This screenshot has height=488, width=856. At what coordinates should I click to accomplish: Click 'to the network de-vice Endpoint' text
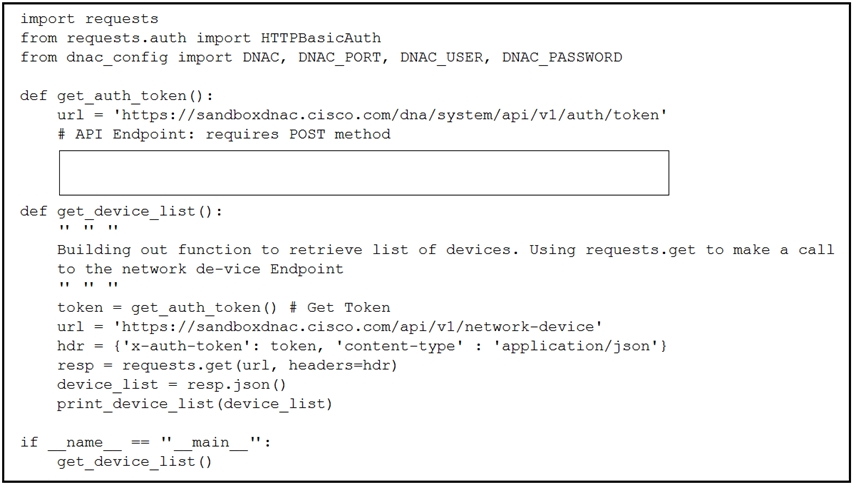pos(200,269)
